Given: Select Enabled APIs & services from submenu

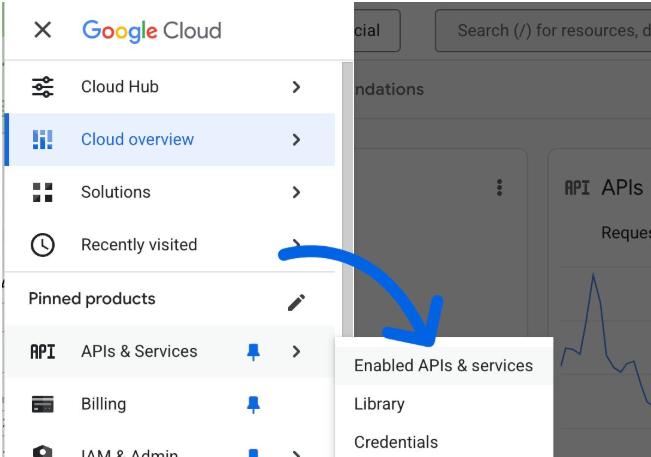Looking at the screenshot, I should [443, 366].
